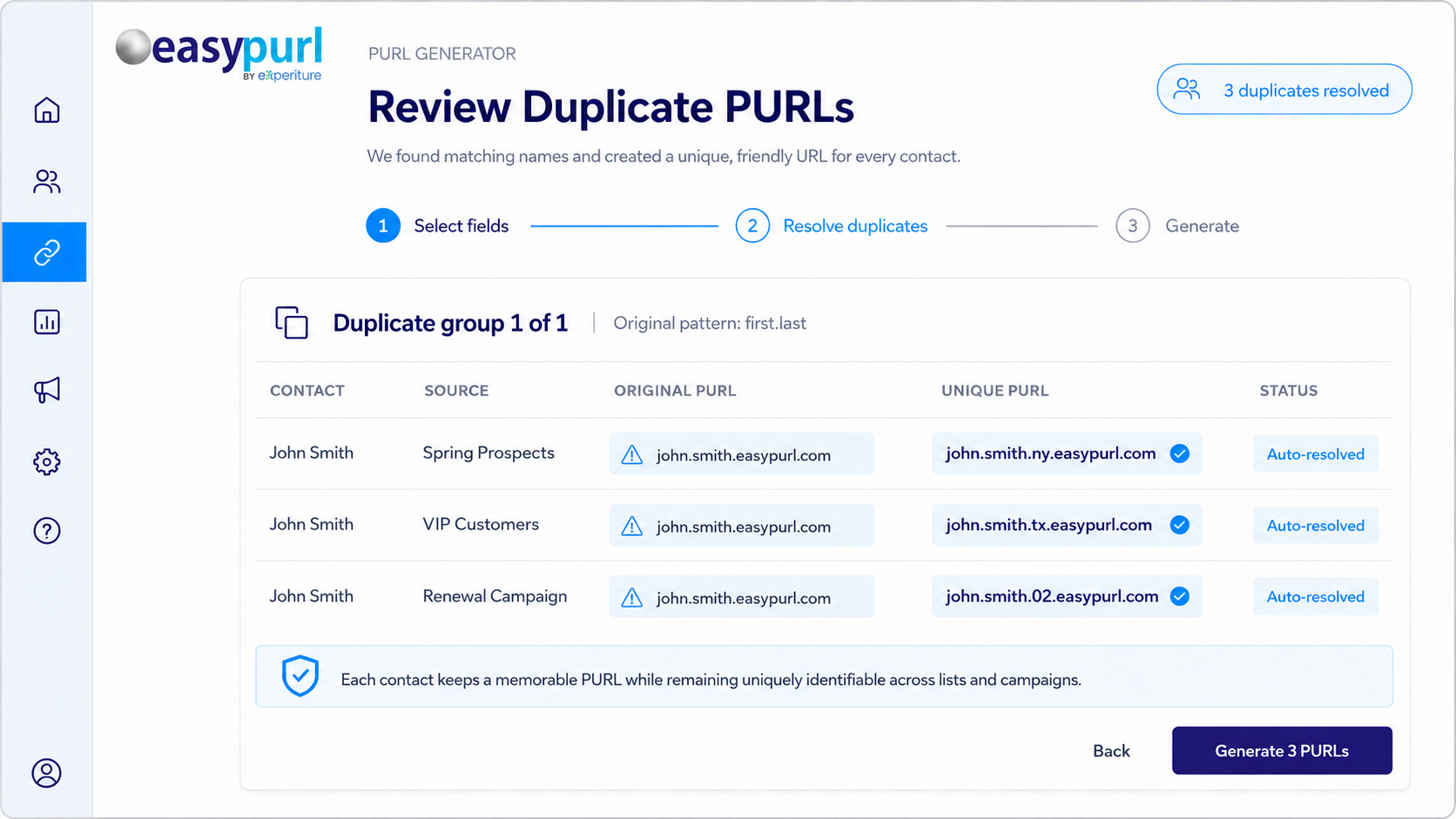Edit unique PURL john.smith.ny.easypurl.com
1456x819 pixels.
click(1067, 453)
